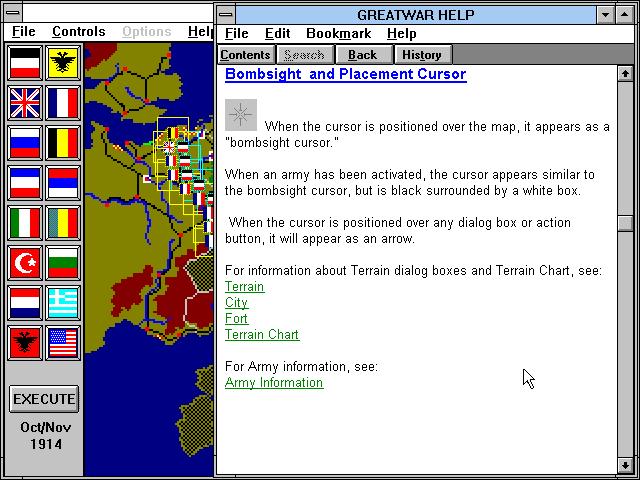
Task: Open the help window's File menu
Action: tap(237, 33)
